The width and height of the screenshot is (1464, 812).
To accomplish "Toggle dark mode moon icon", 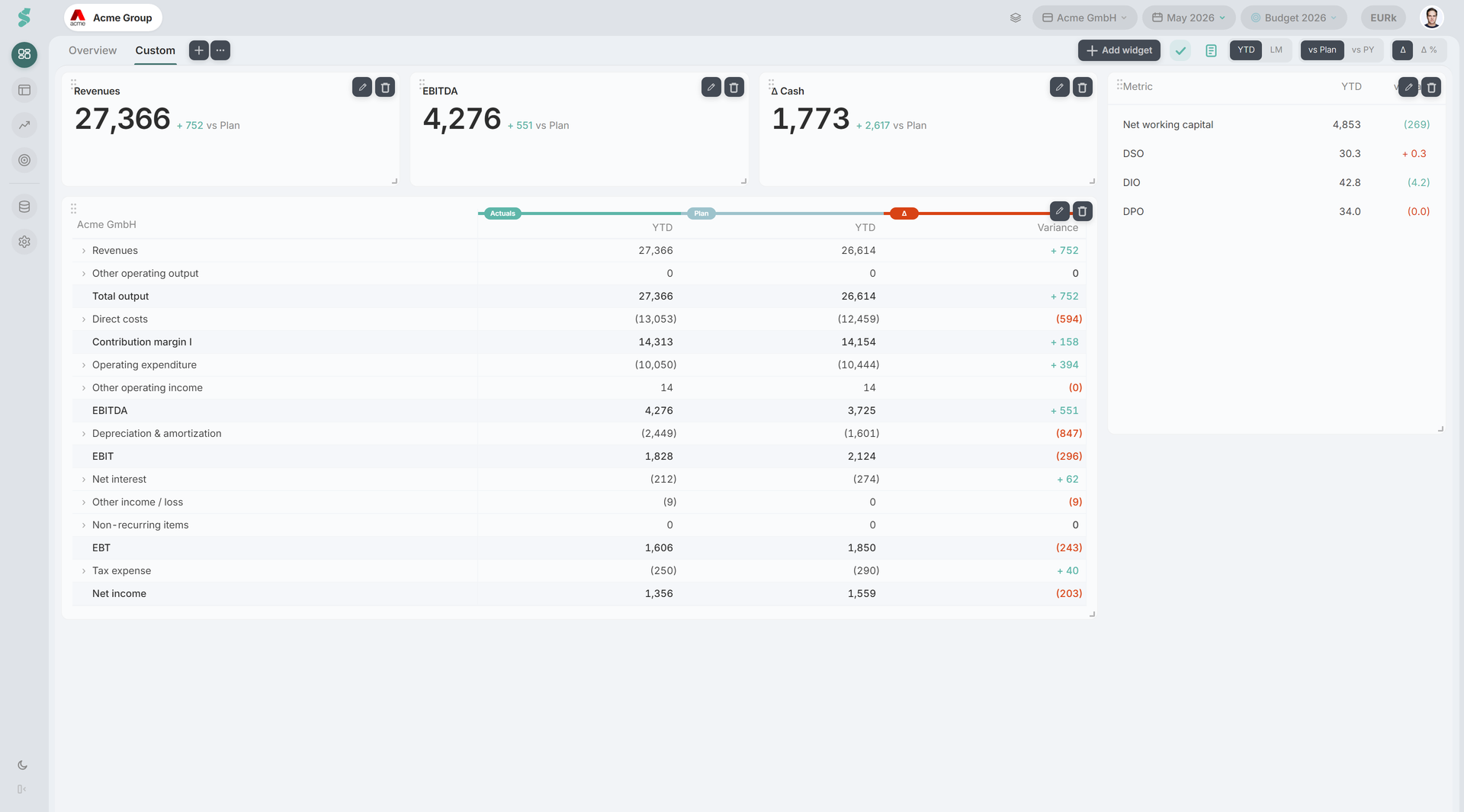I will [22, 765].
